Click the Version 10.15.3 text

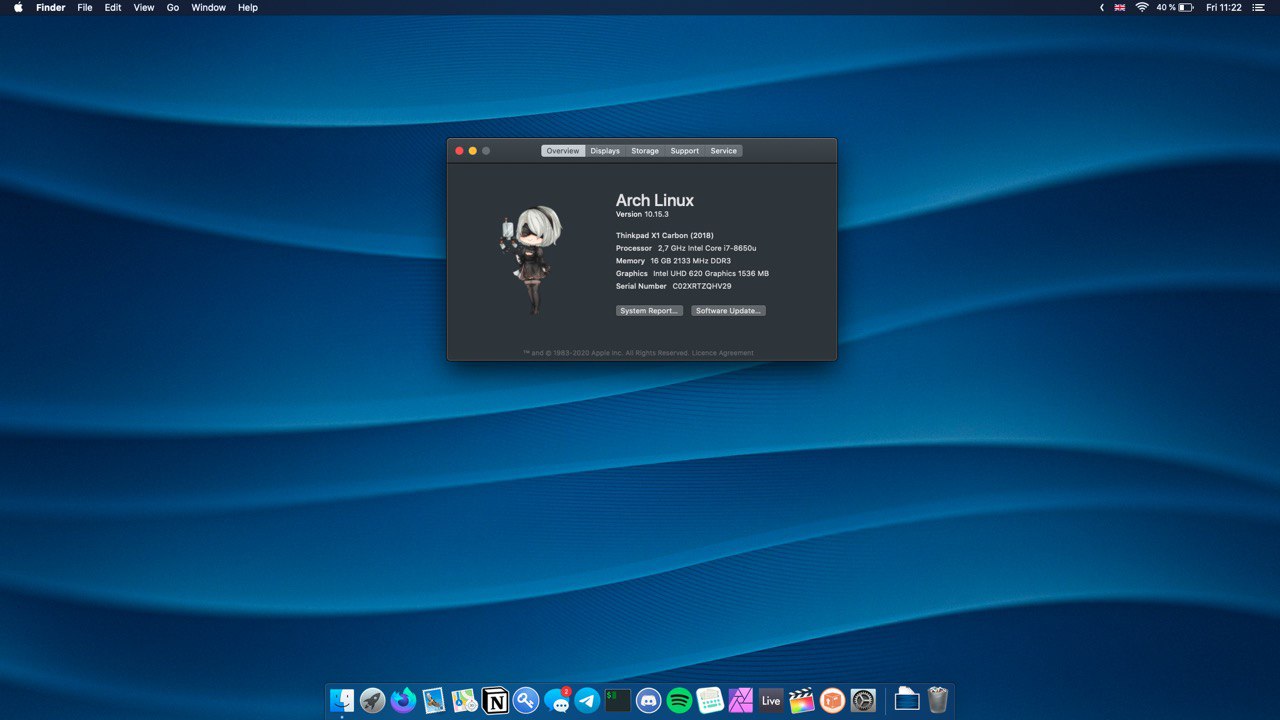tap(642, 214)
